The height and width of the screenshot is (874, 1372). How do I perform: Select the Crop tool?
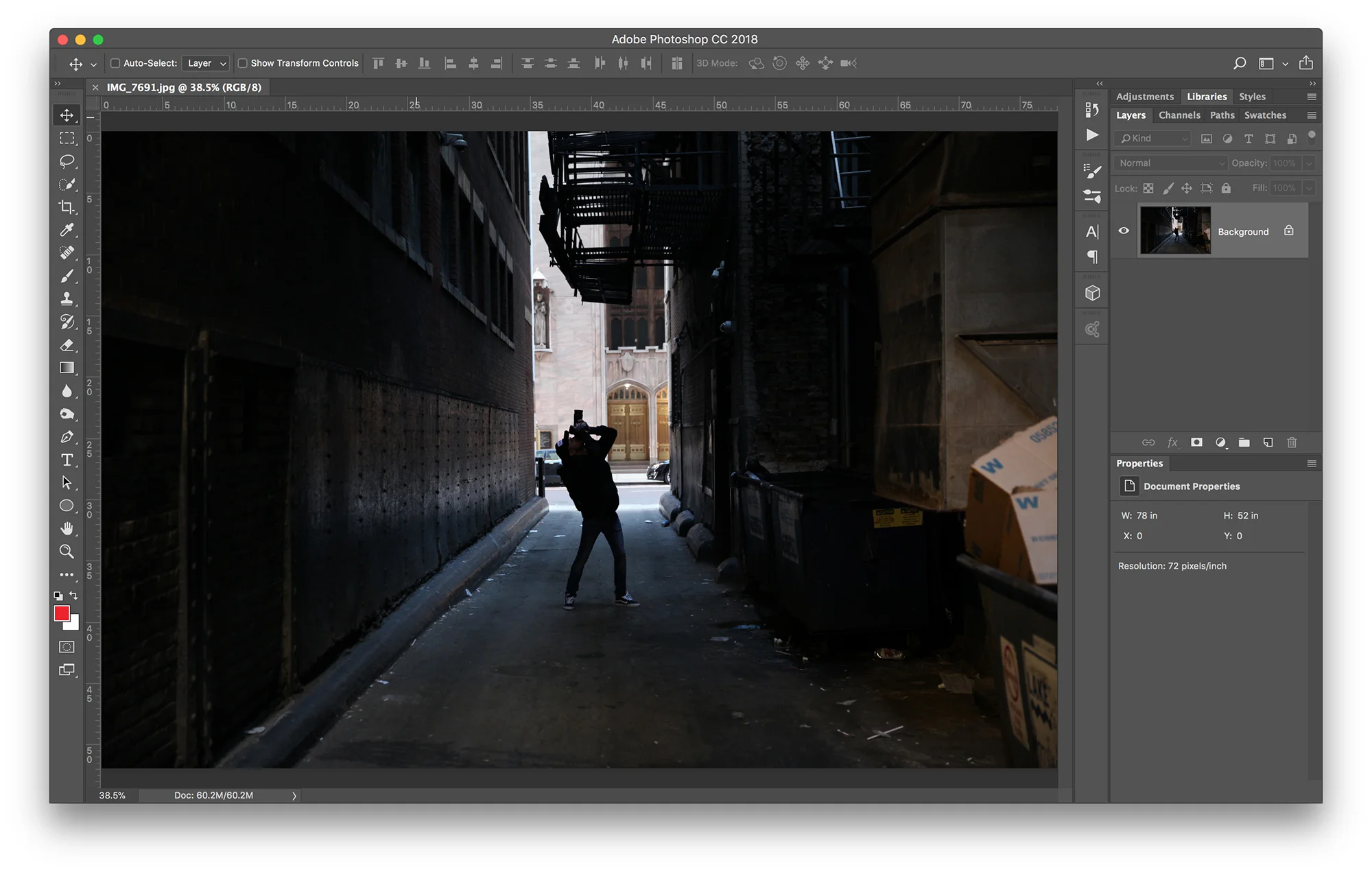(67, 206)
